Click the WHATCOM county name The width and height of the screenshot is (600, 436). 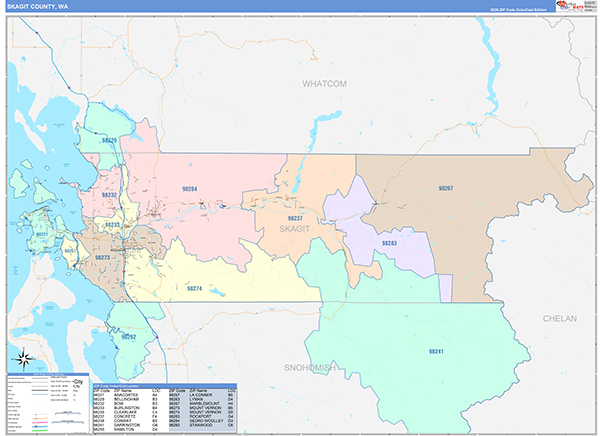click(x=324, y=84)
